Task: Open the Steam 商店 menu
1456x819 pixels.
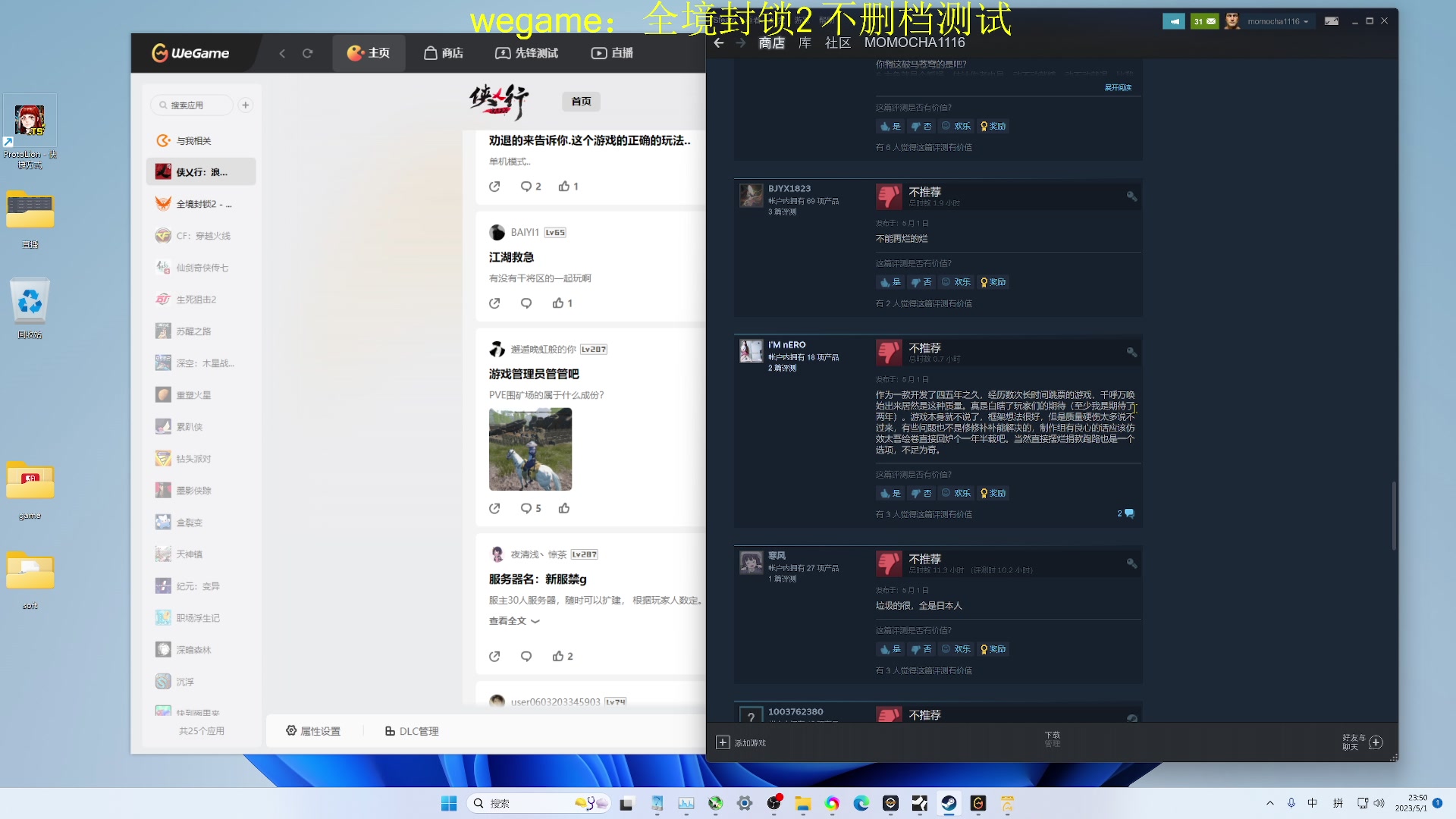Action: tap(771, 43)
